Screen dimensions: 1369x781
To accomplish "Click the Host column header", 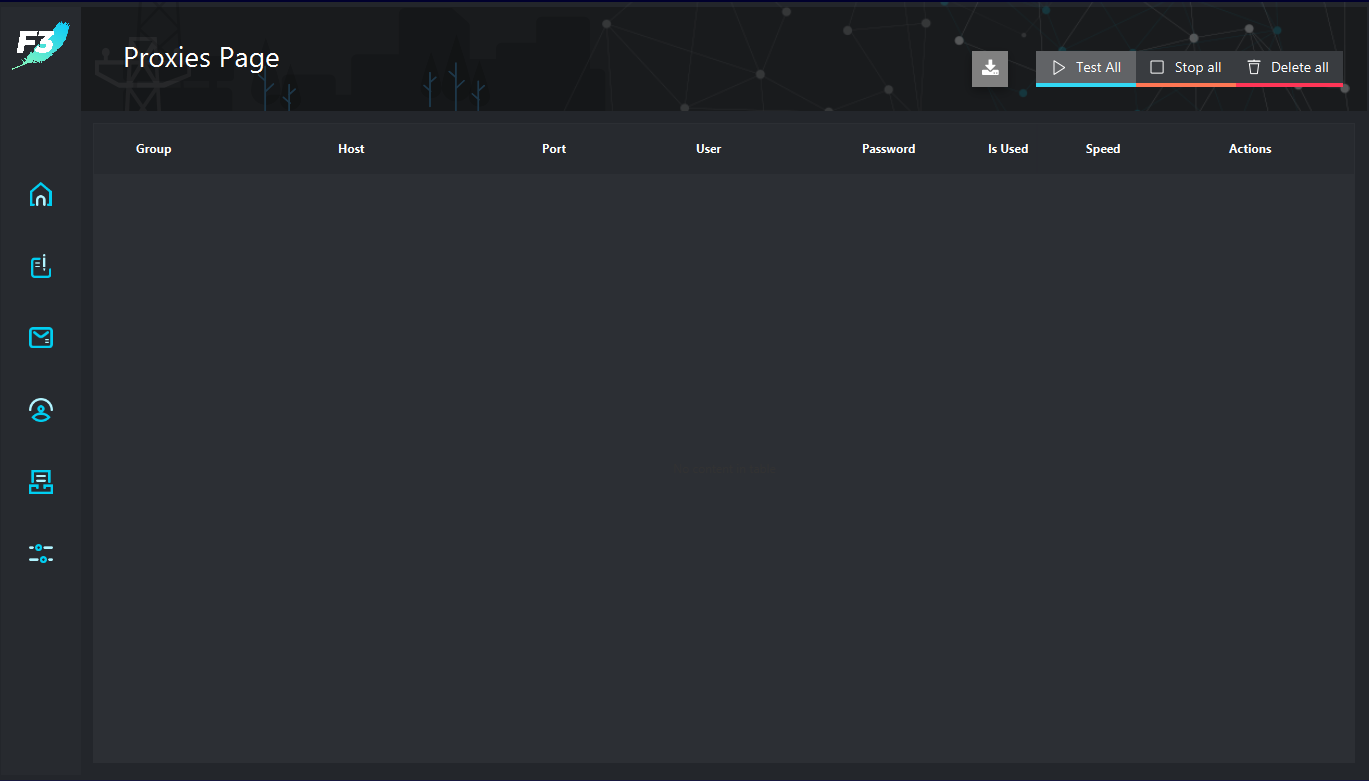I will [x=351, y=149].
